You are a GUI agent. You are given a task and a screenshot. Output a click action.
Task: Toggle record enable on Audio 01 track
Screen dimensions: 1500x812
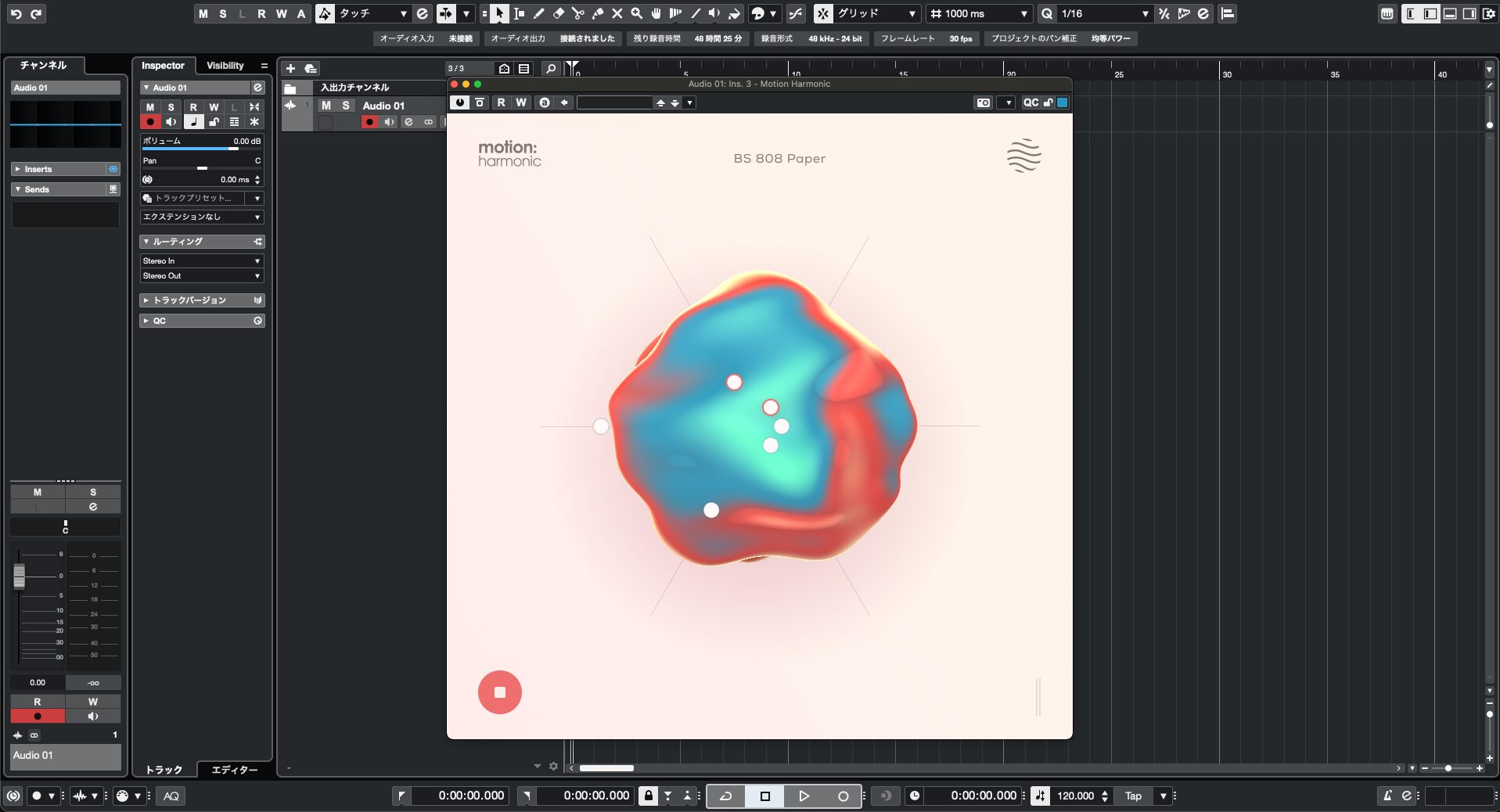[369, 122]
